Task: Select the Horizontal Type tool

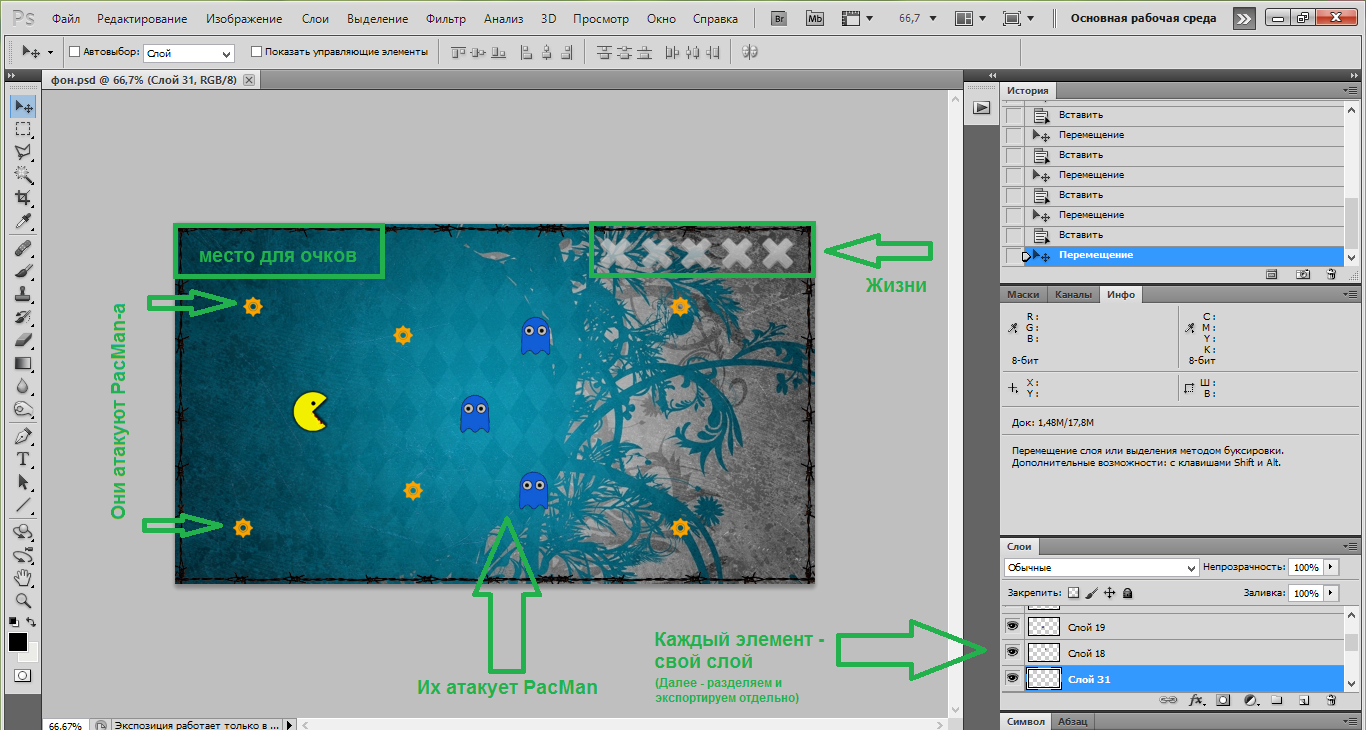Action: coord(23,459)
